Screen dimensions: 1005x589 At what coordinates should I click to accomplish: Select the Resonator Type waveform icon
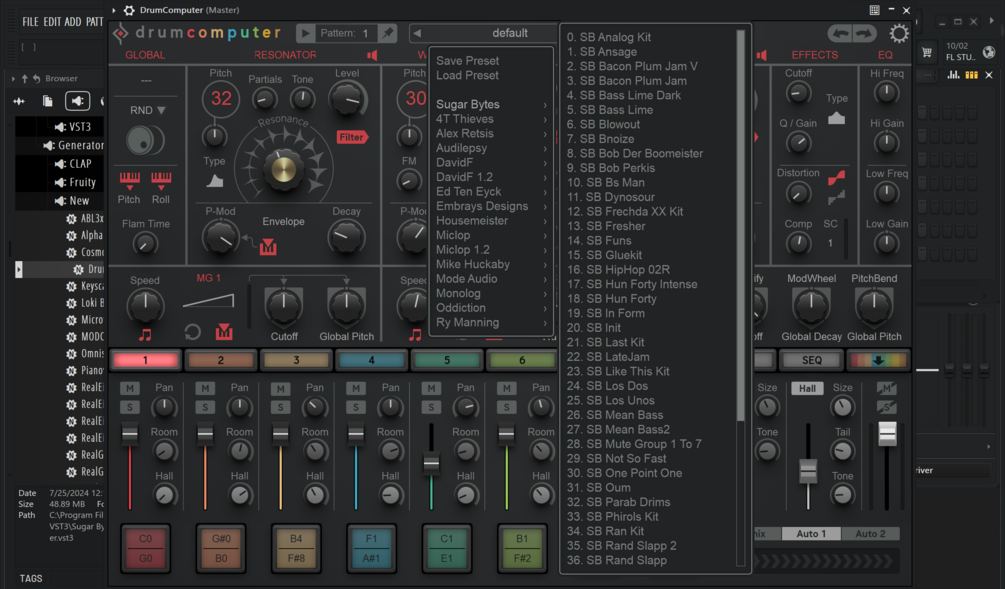click(215, 181)
